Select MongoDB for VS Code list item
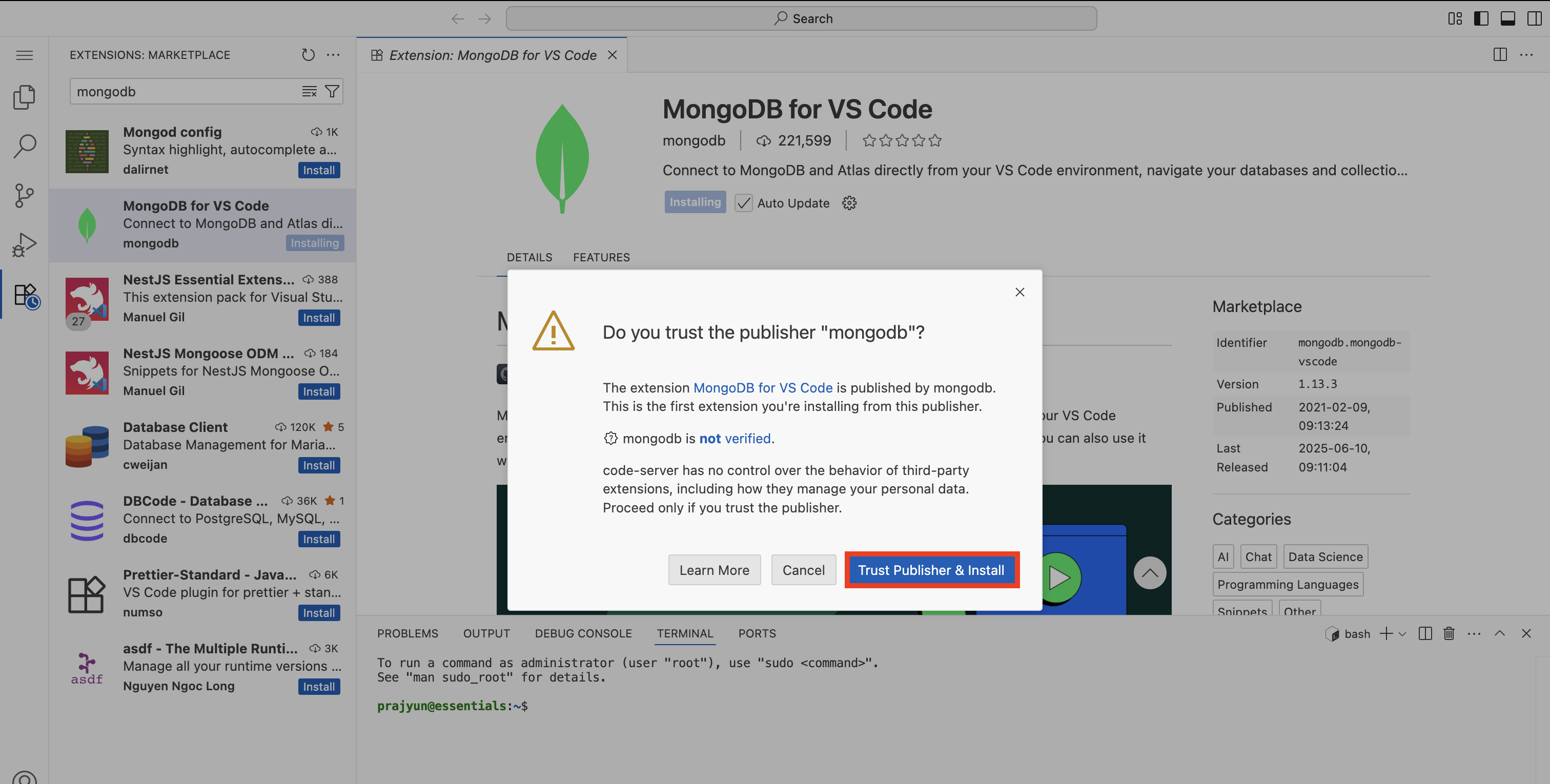The height and width of the screenshot is (784, 1550). coord(203,225)
